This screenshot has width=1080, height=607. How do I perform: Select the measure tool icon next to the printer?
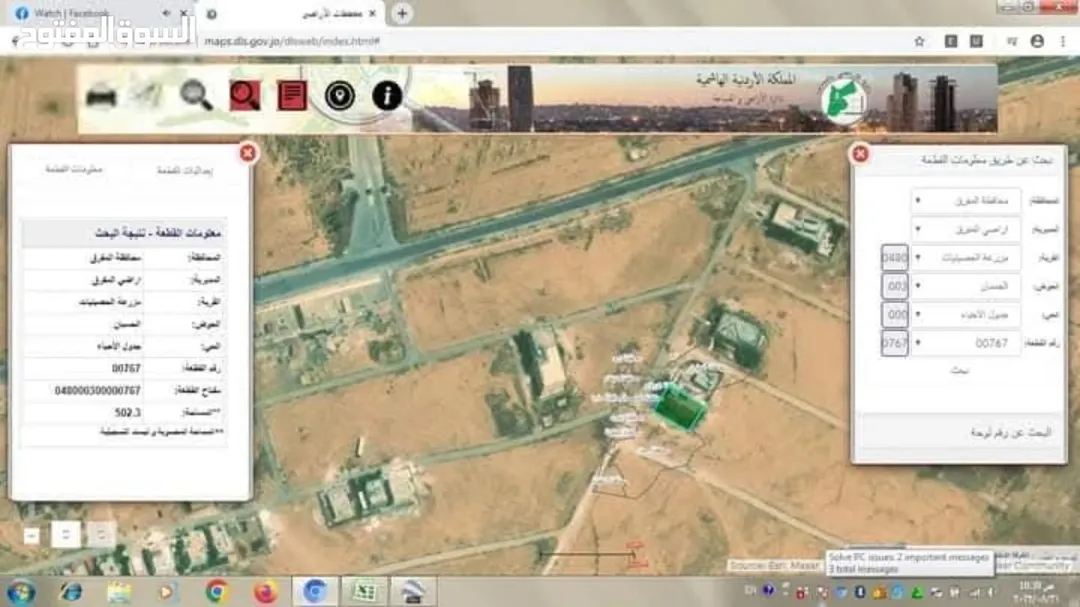[146, 95]
